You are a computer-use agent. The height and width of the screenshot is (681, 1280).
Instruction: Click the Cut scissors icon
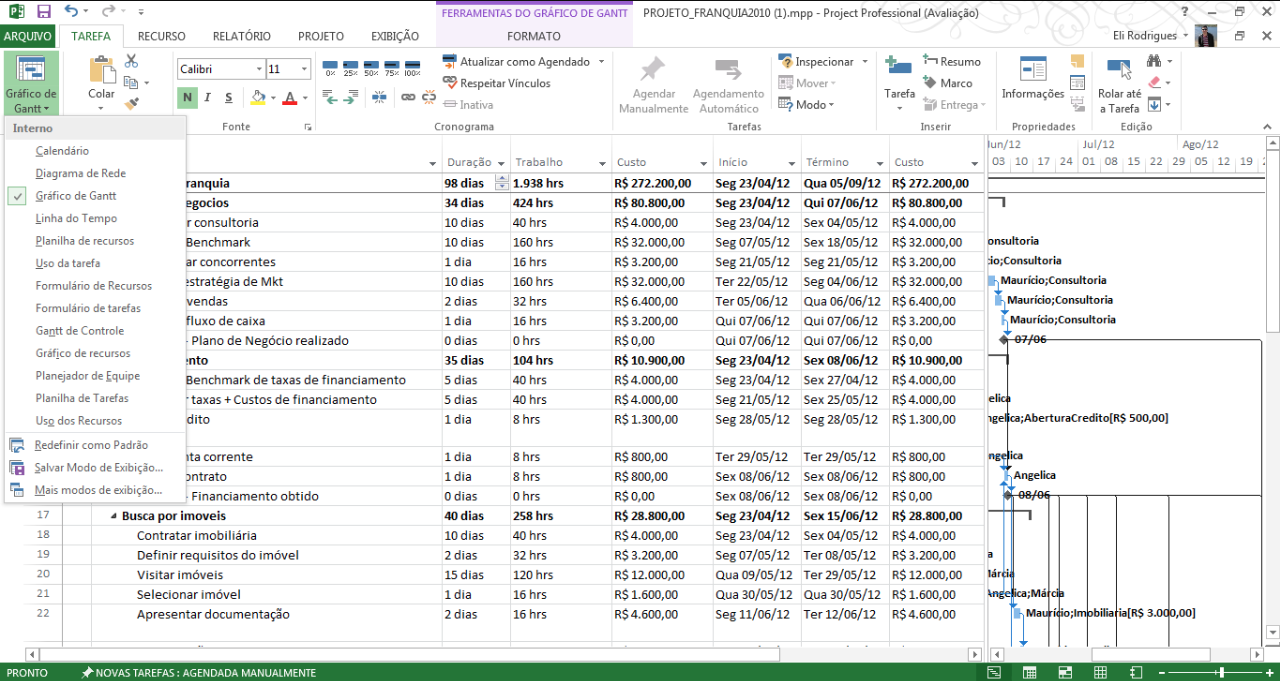pyautogui.click(x=132, y=62)
